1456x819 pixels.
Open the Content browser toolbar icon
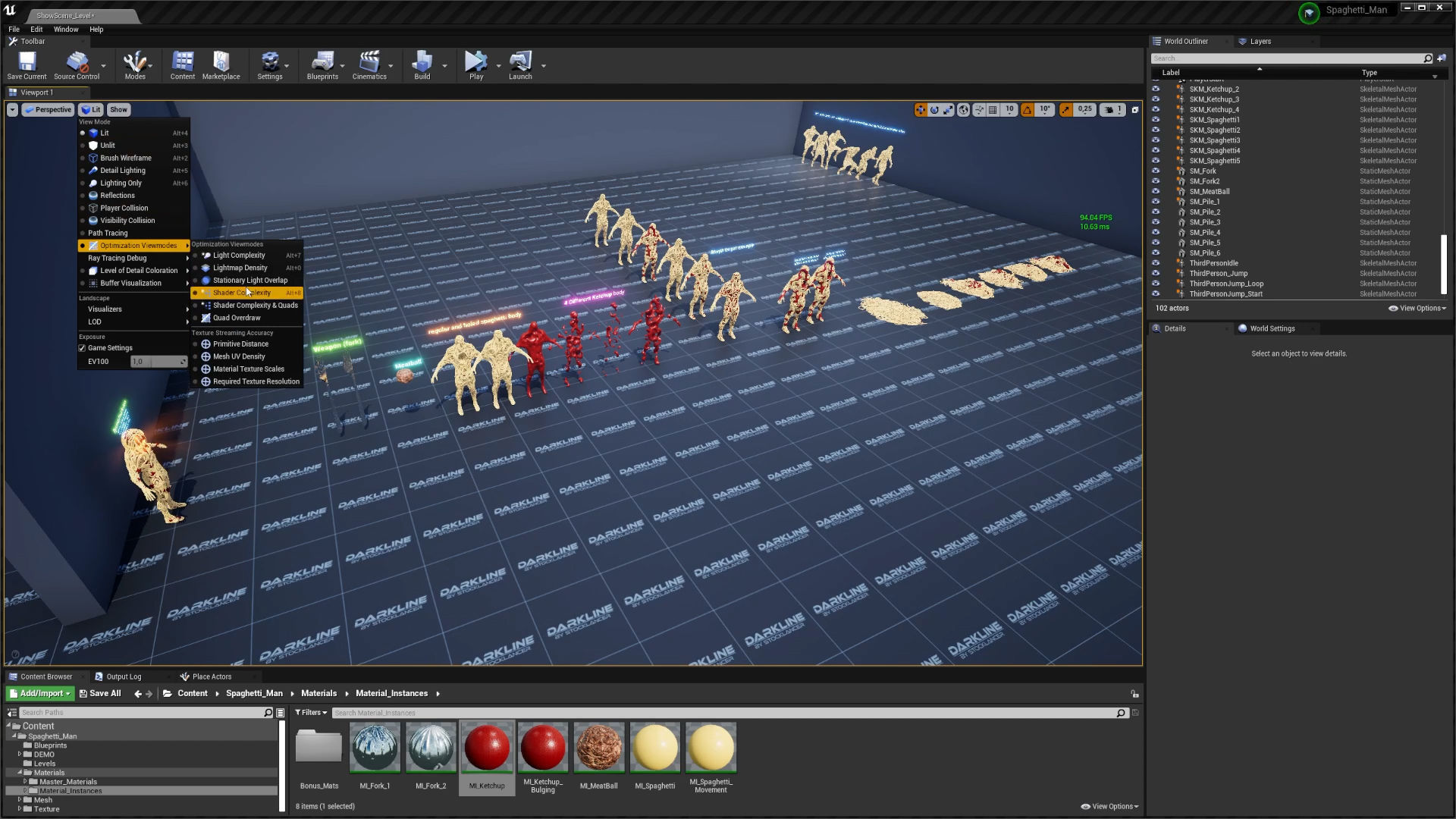click(x=183, y=65)
